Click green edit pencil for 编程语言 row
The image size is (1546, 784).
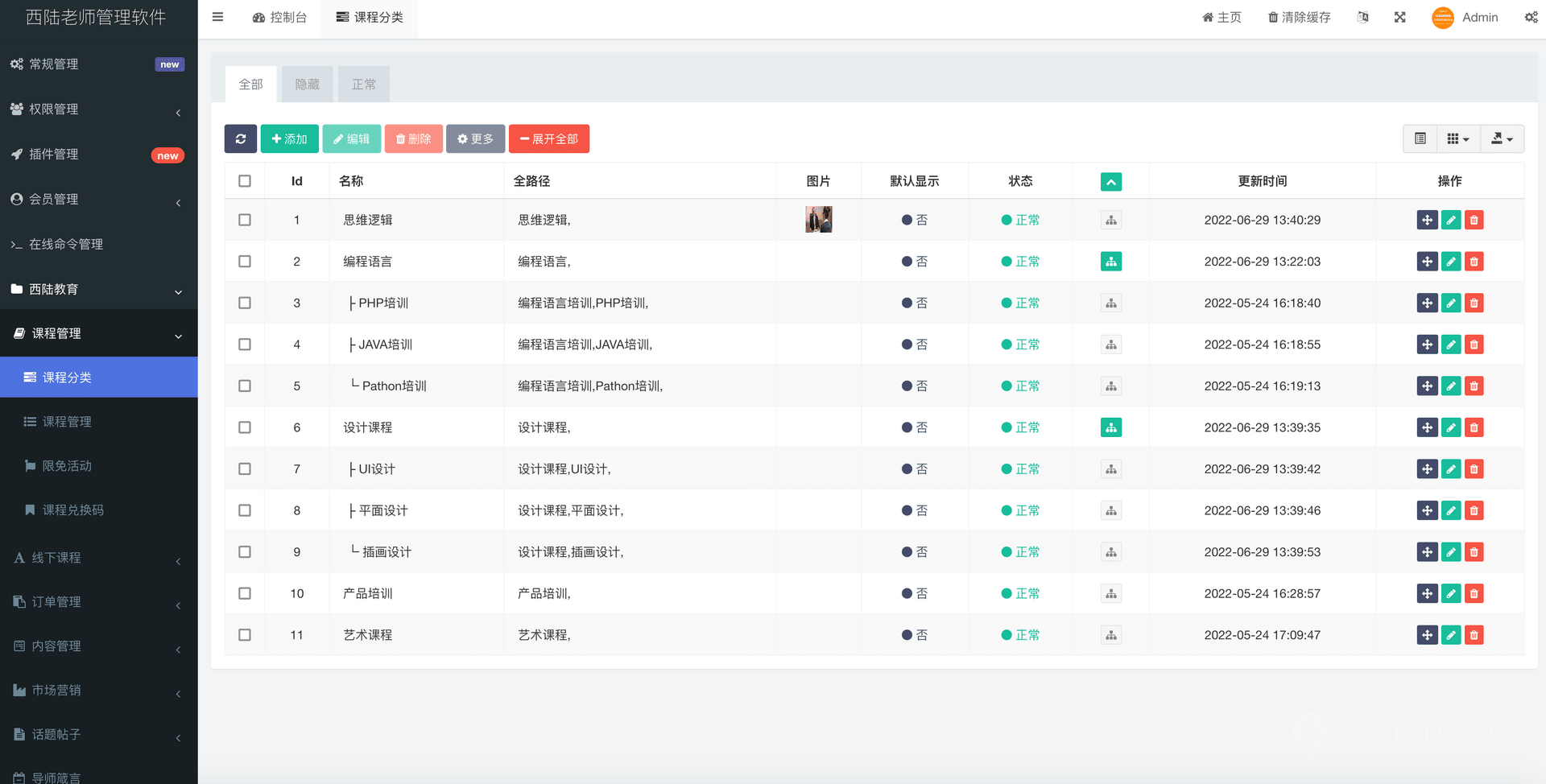1451,262
